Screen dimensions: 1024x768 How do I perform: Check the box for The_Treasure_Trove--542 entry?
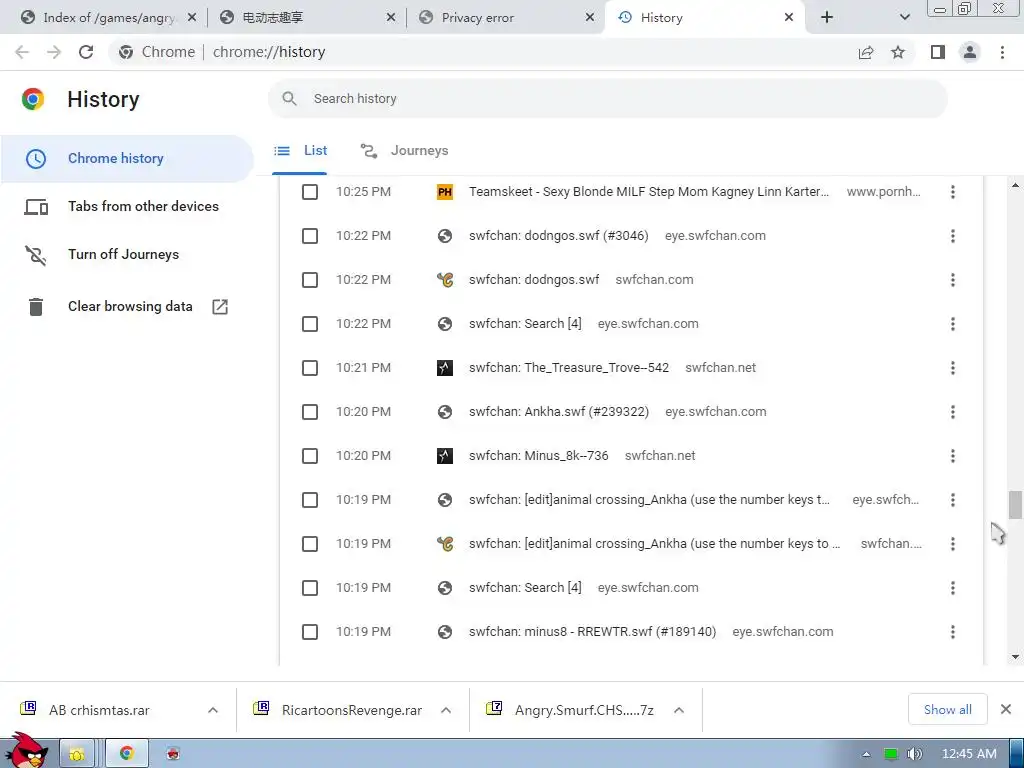(x=310, y=368)
